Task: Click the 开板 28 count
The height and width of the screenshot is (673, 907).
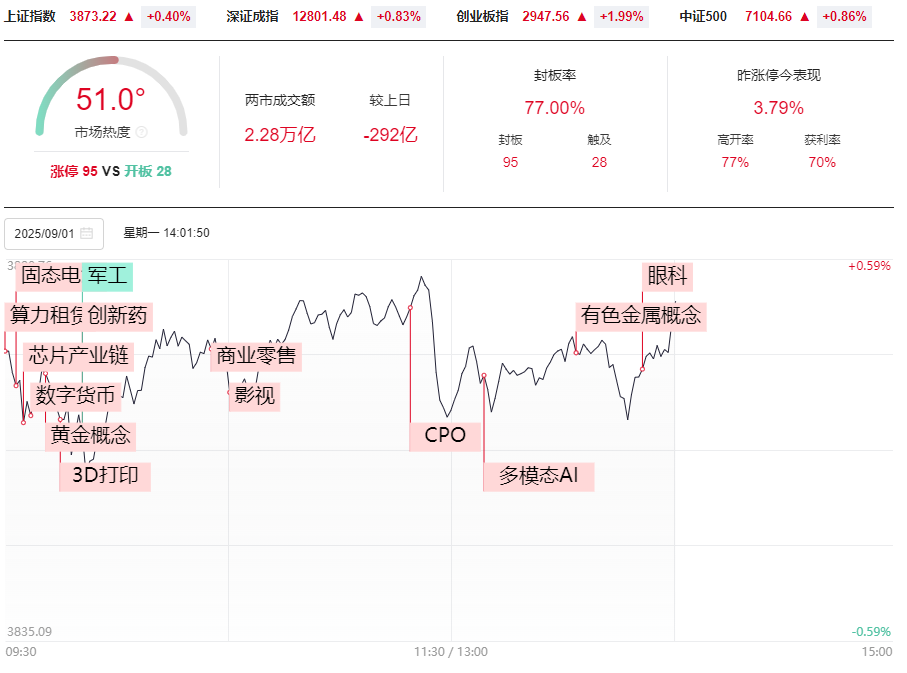Action: [x=148, y=171]
